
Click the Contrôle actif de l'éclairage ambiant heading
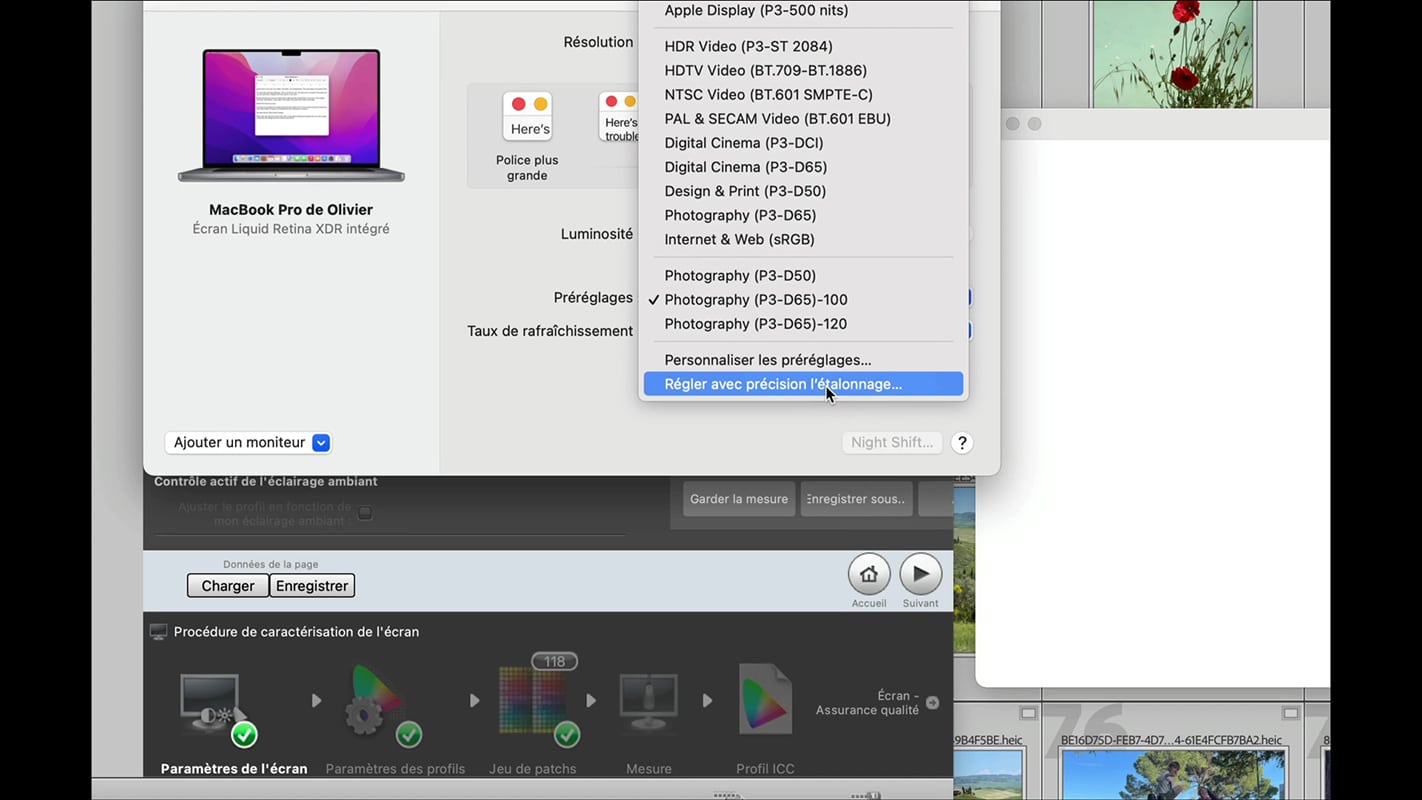click(266, 481)
